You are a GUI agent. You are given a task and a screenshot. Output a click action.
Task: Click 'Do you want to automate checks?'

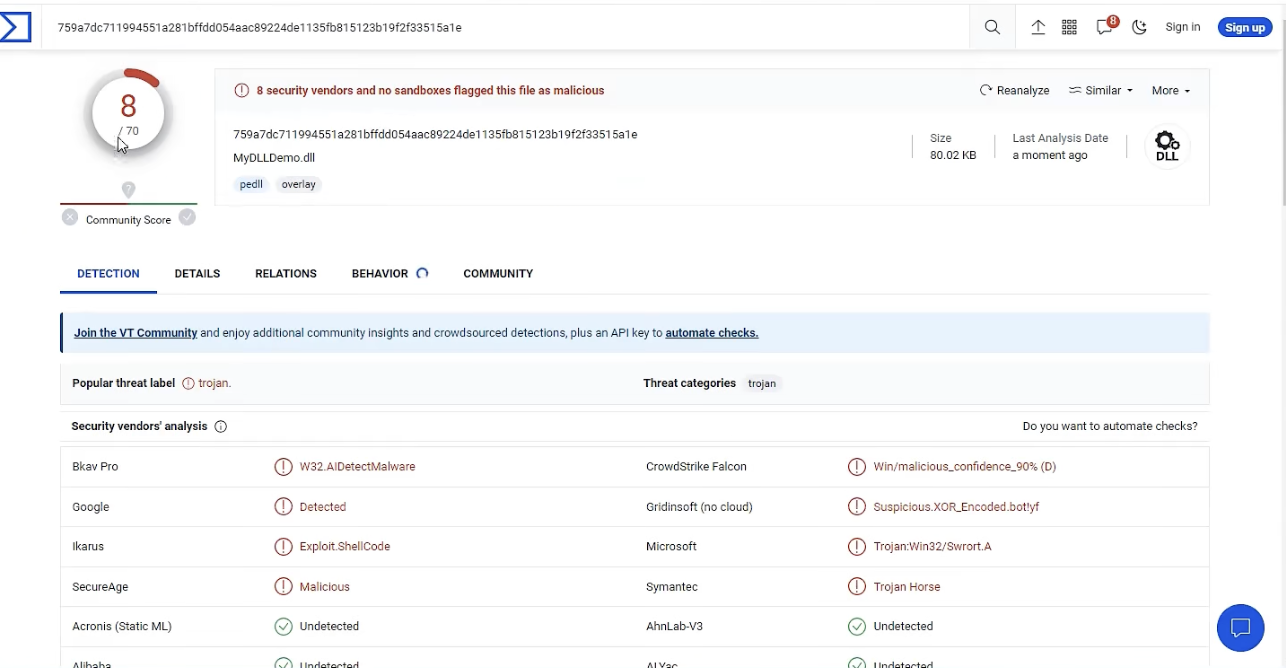(1110, 426)
